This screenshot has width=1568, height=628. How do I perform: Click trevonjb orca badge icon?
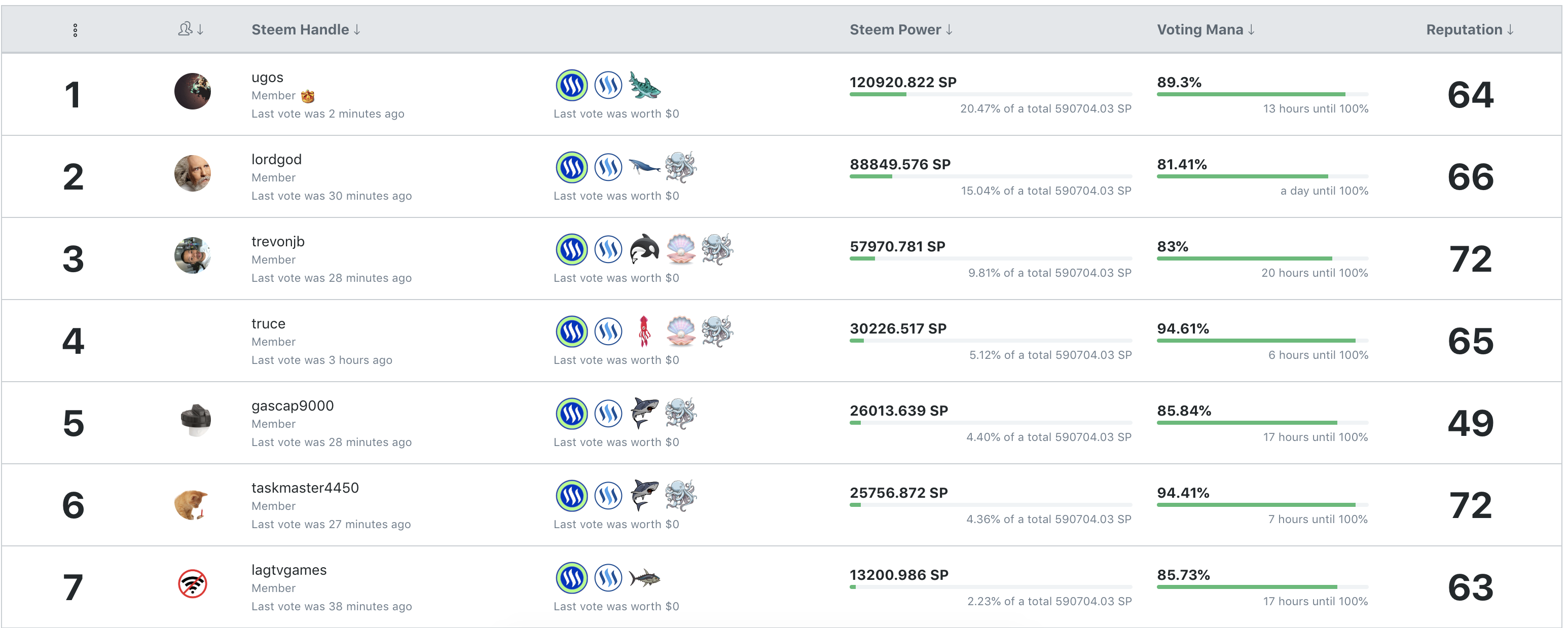coord(644,249)
